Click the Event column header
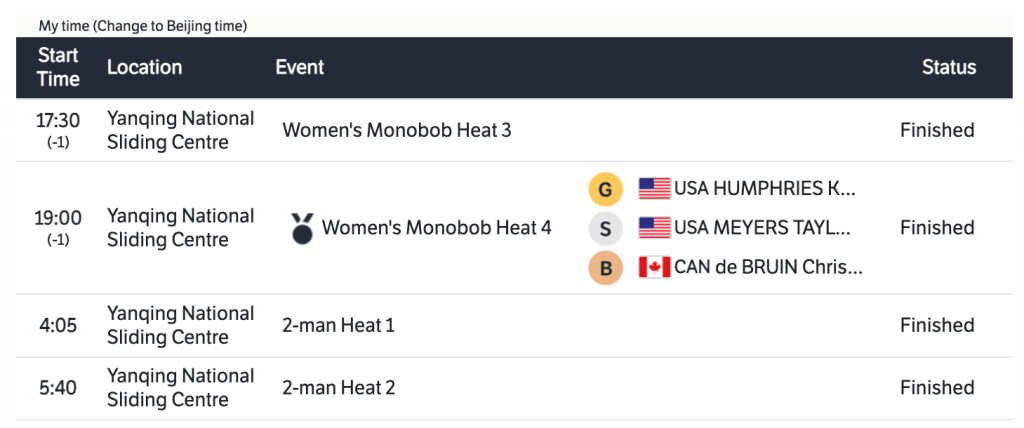This screenshot has height=428, width=1024. [x=300, y=67]
